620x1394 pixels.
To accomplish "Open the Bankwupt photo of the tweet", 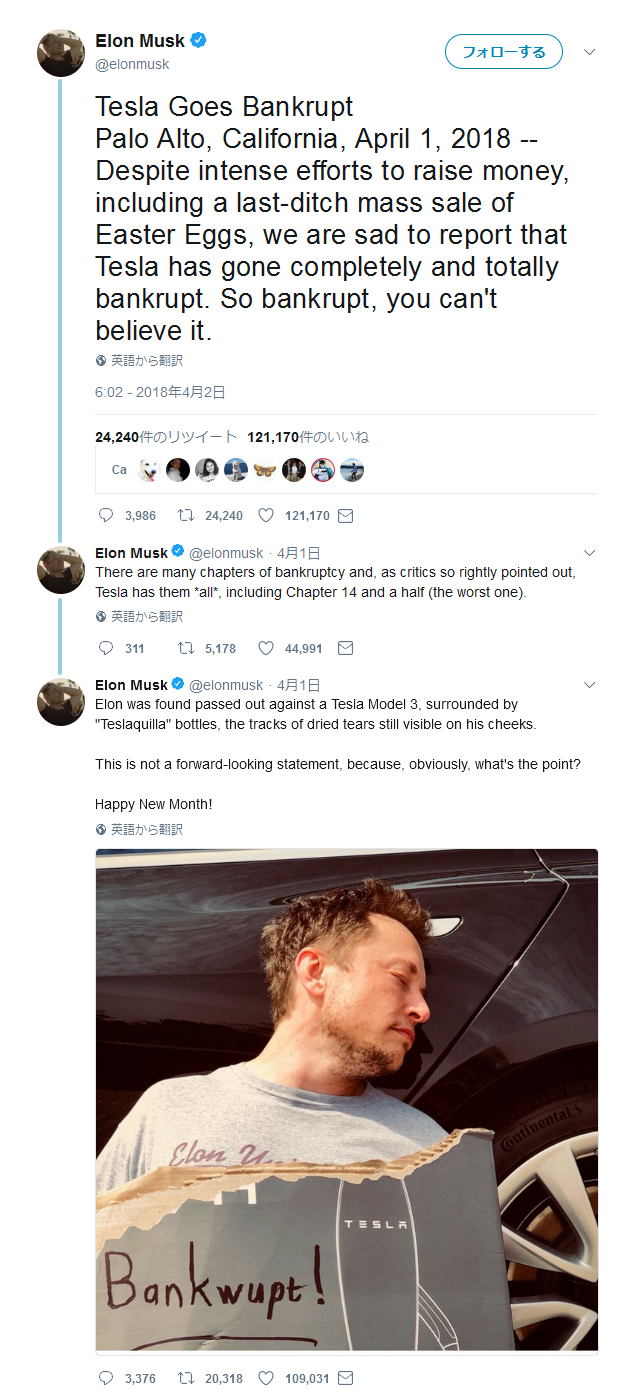I will click(x=346, y=1100).
